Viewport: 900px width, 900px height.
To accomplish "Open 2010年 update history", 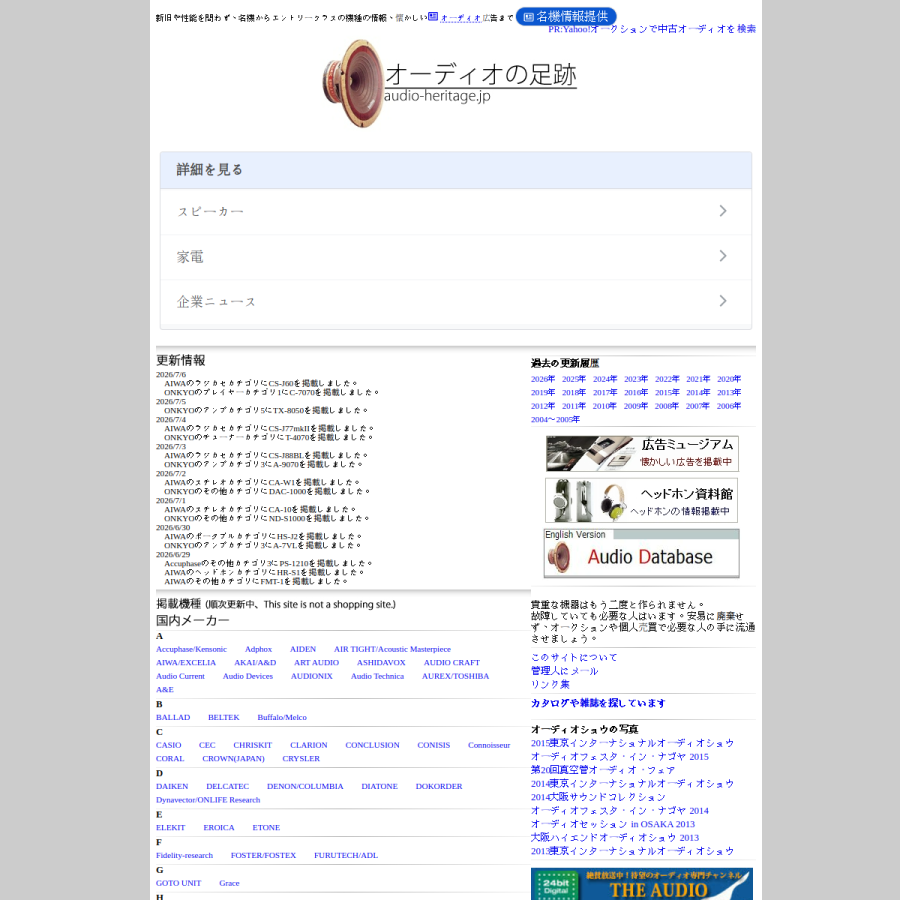I will (604, 406).
